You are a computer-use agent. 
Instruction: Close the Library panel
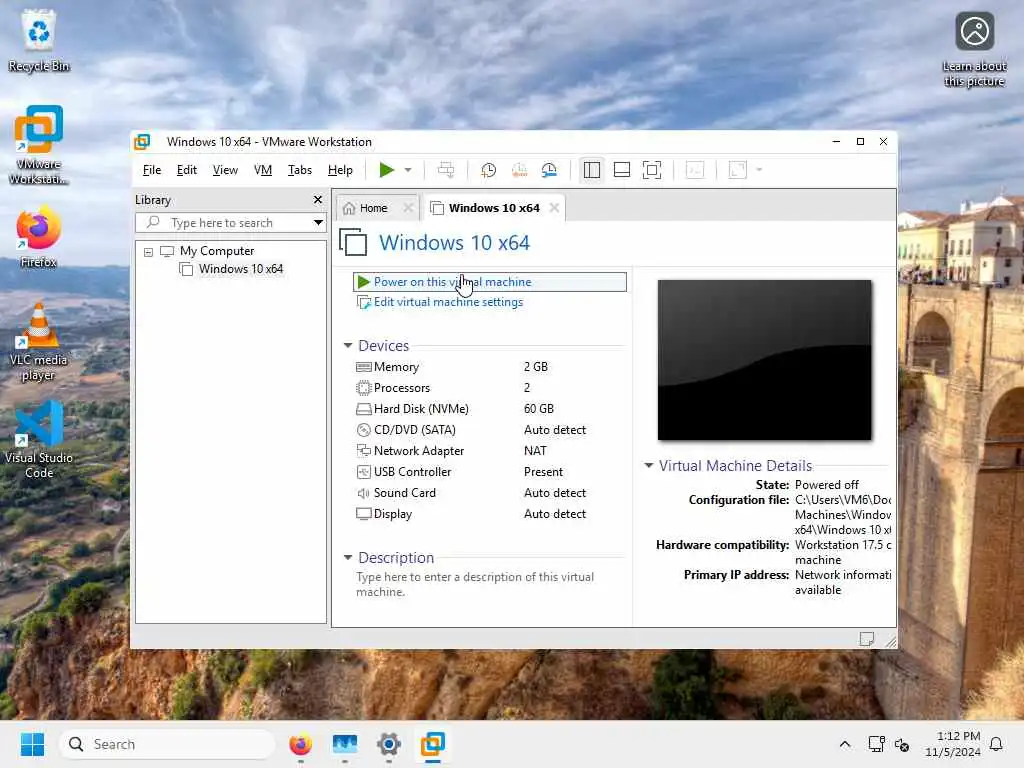318,200
